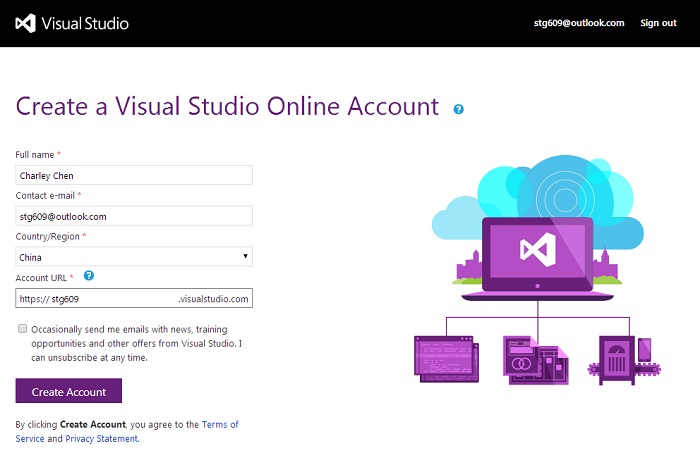Click the Contact e-mail label

click(45, 195)
